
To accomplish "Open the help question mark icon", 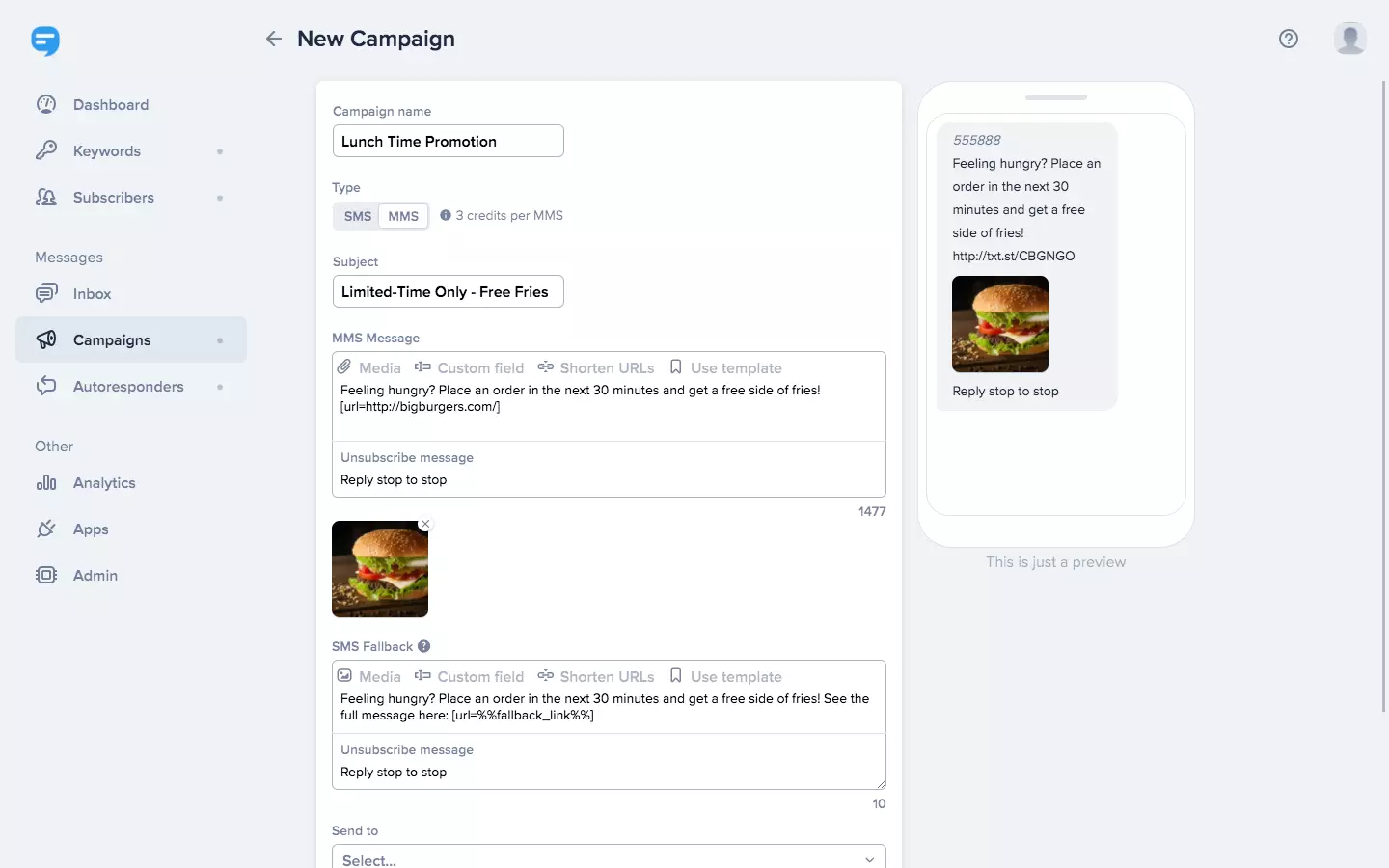I will click(1289, 39).
